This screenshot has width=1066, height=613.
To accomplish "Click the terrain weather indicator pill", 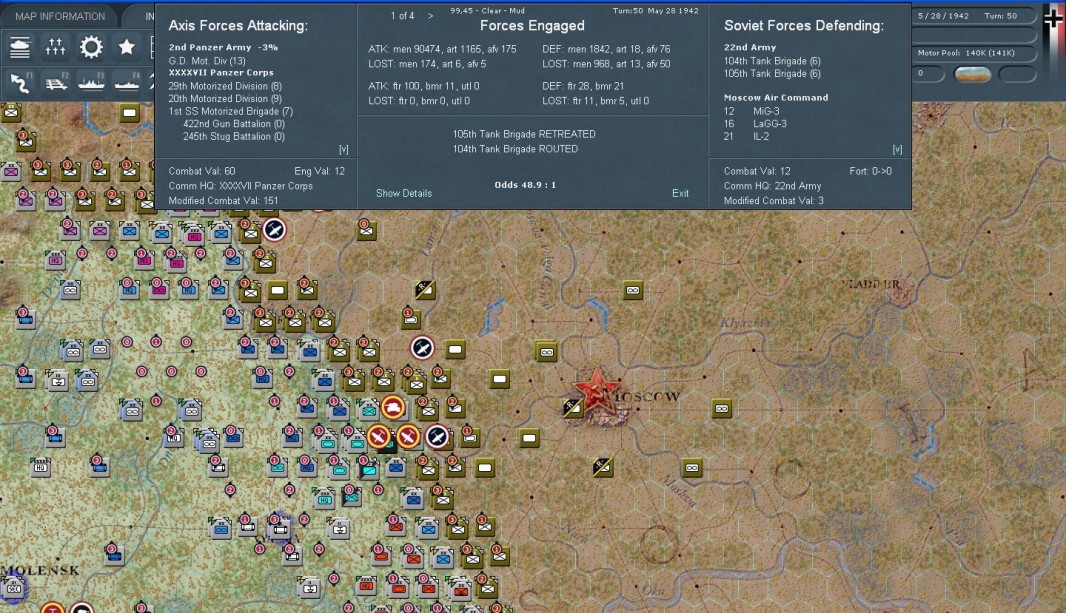I will click(x=973, y=74).
